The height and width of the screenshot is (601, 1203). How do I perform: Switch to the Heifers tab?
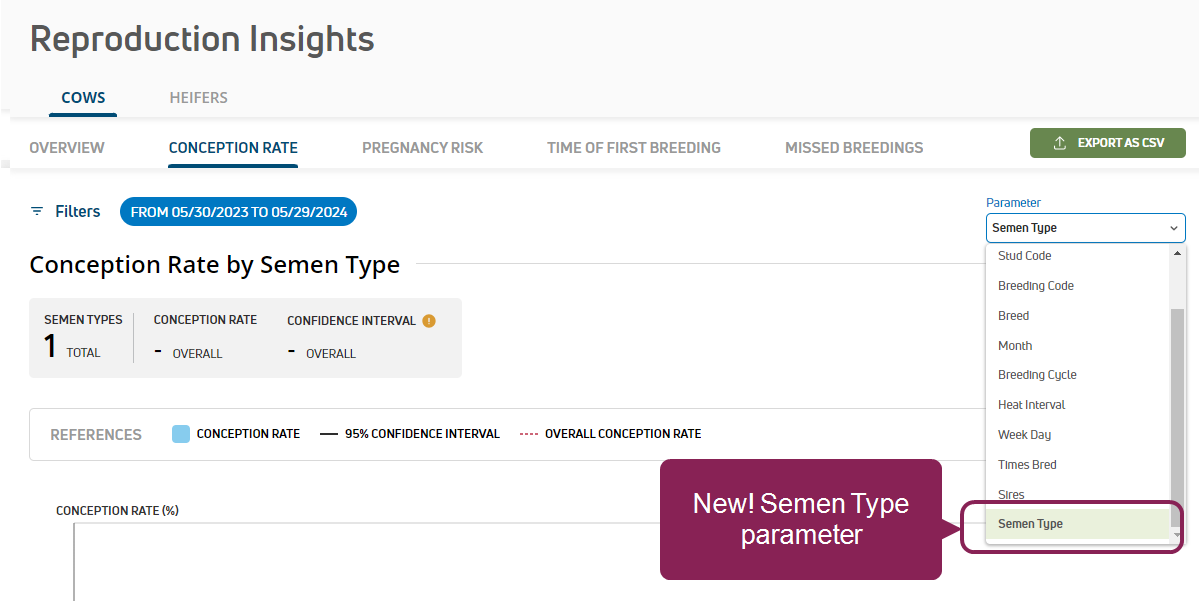point(198,98)
